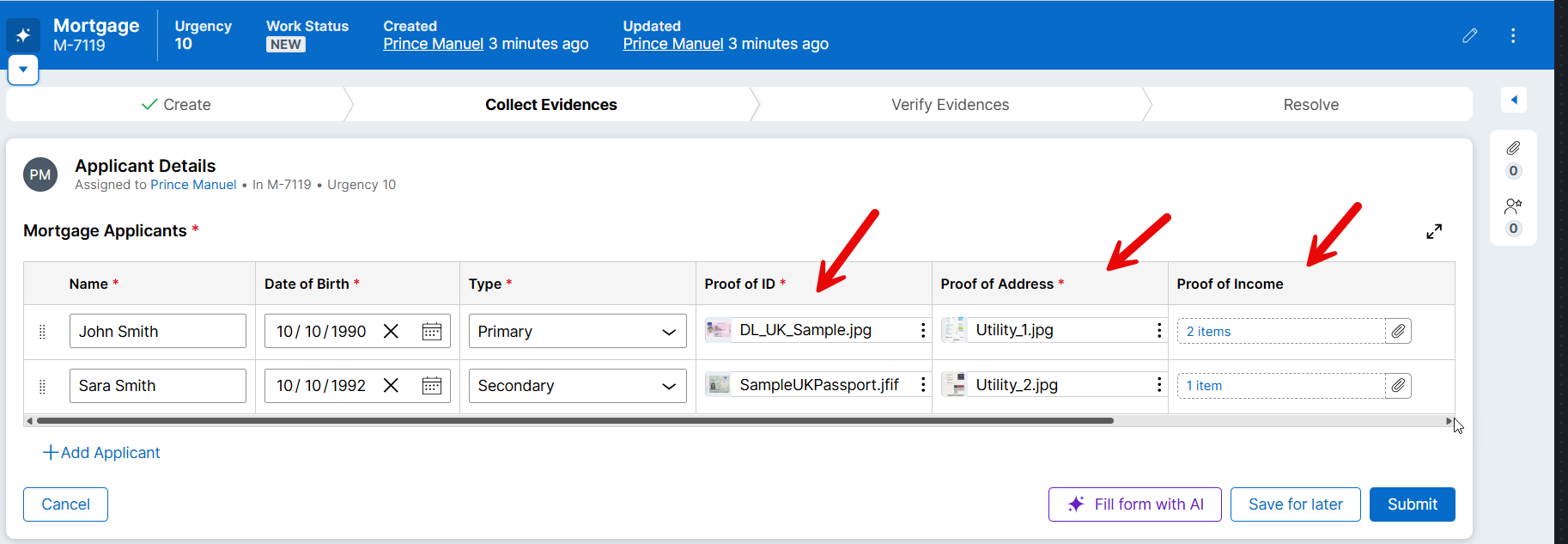1568x544 pixels.
Task: Open calendar picker for John Smith's birth date
Action: [x=431, y=332]
